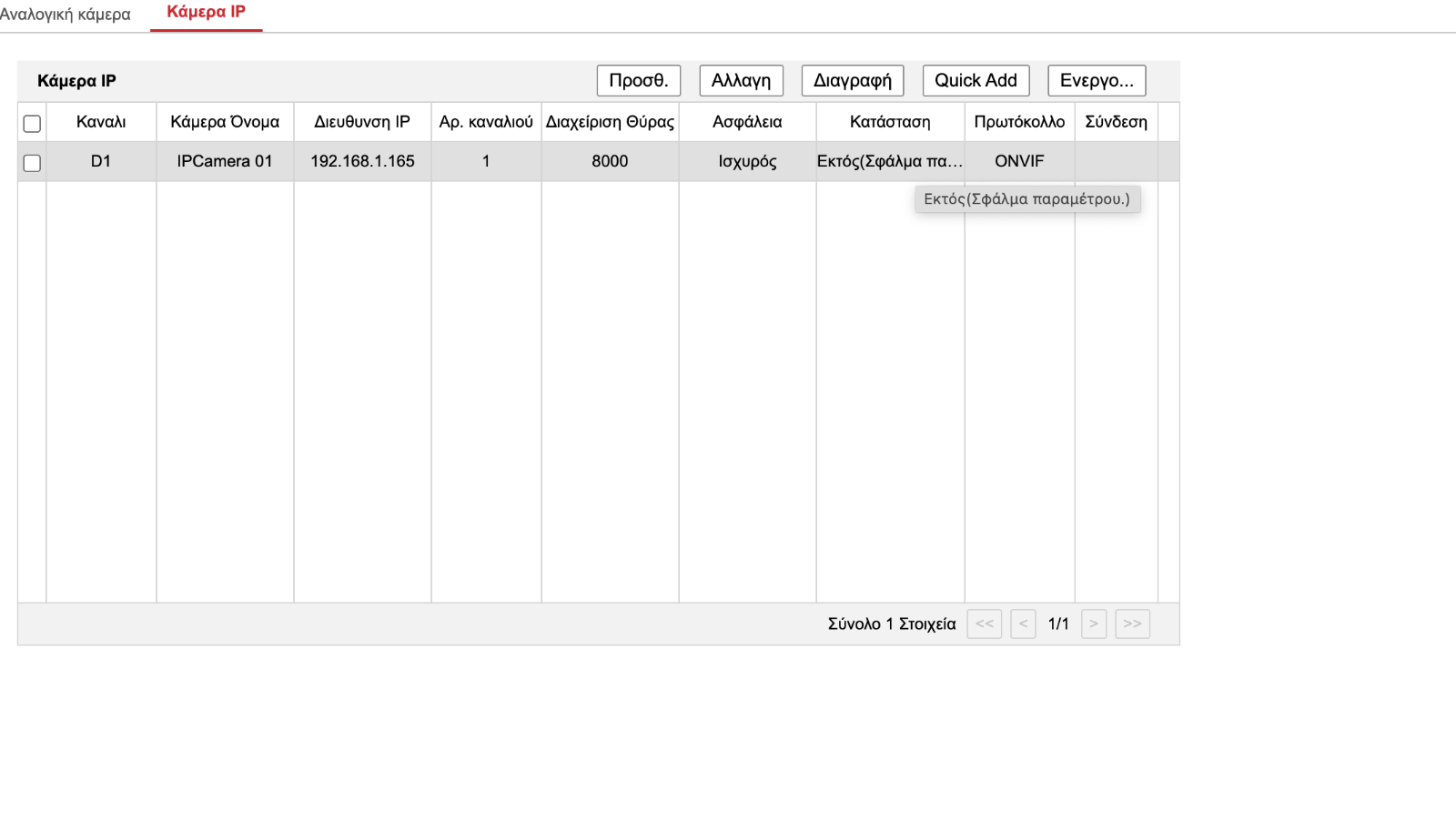Click the Πρωτόκολλο column header
Image resolution: width=1456 pixels, height=822 pixels.
pyautogui.click(x=1019, y=122)
